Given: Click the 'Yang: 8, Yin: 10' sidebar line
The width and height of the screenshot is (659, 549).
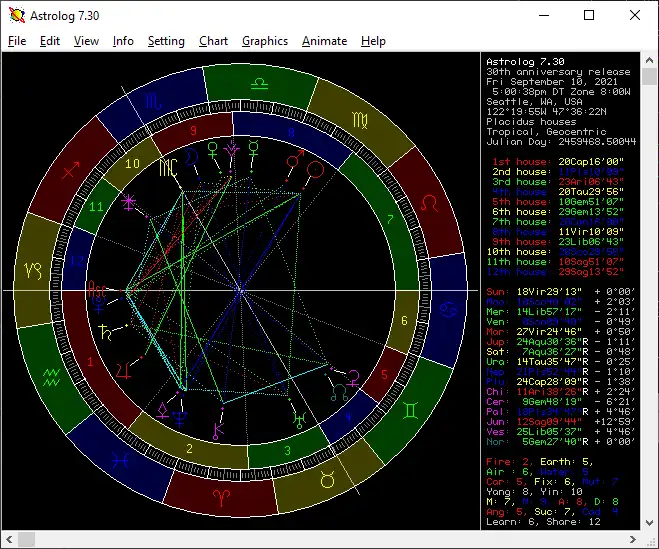Looking at the screenshot, I should click(x=534, y=492).
